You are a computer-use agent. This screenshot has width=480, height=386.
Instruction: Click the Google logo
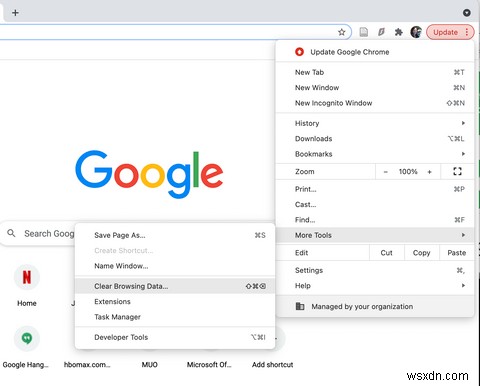click(149, 173)
